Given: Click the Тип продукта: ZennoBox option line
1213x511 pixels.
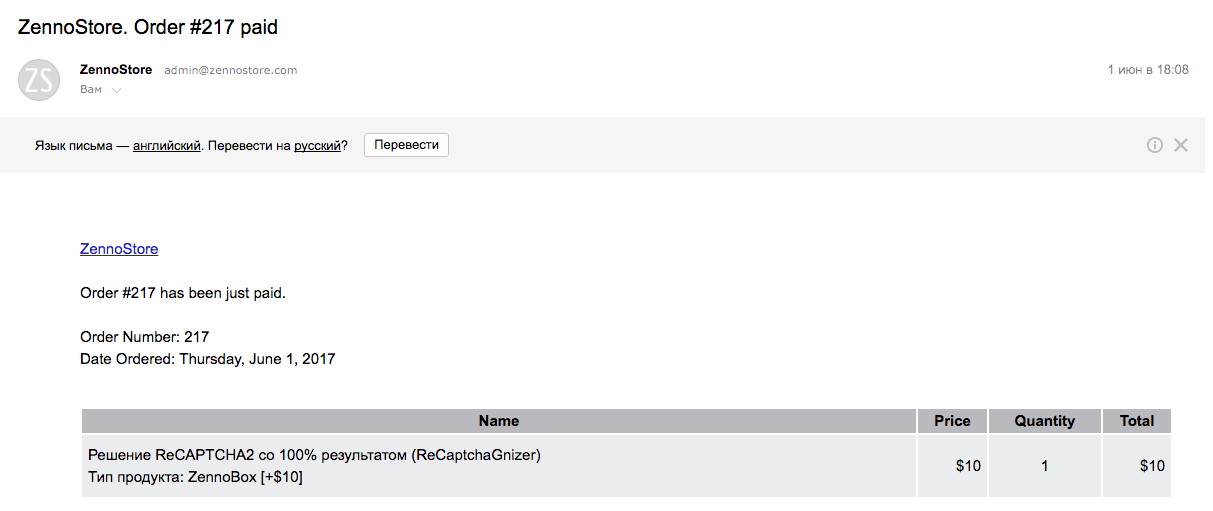Looking at the screenshot, I should coord(195,478).
